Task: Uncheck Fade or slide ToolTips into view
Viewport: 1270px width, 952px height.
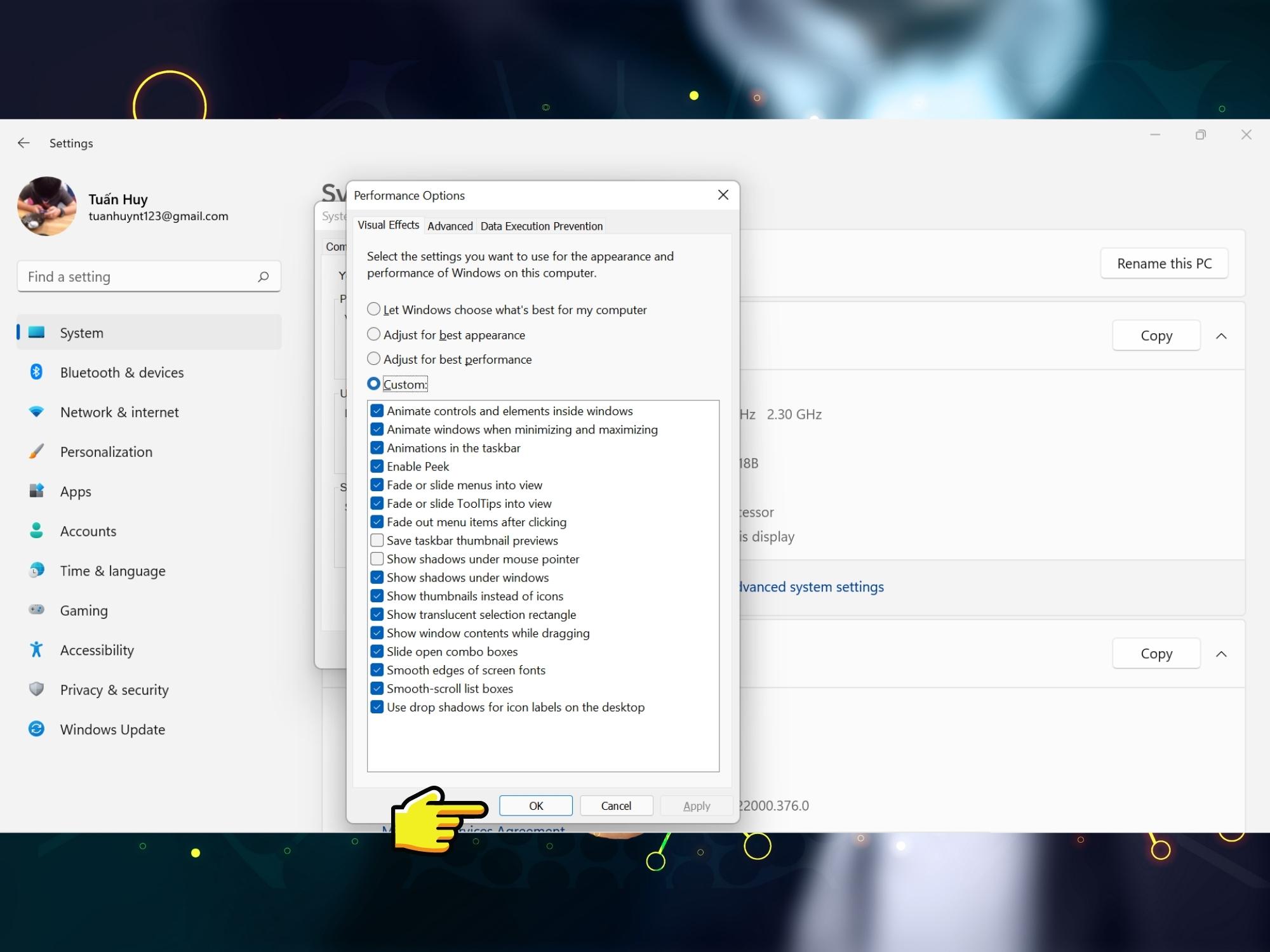Action: [x=377, y=503]
